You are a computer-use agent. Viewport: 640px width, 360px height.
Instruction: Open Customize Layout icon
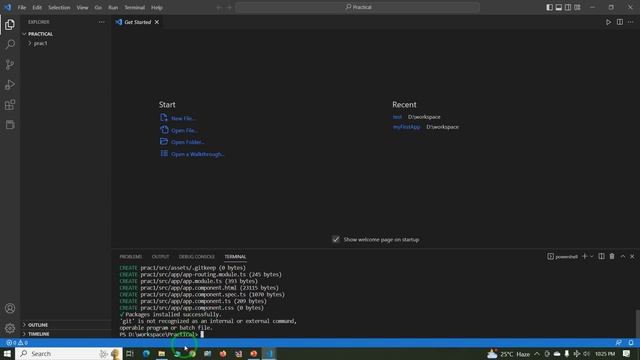click(x=577, y=7)
